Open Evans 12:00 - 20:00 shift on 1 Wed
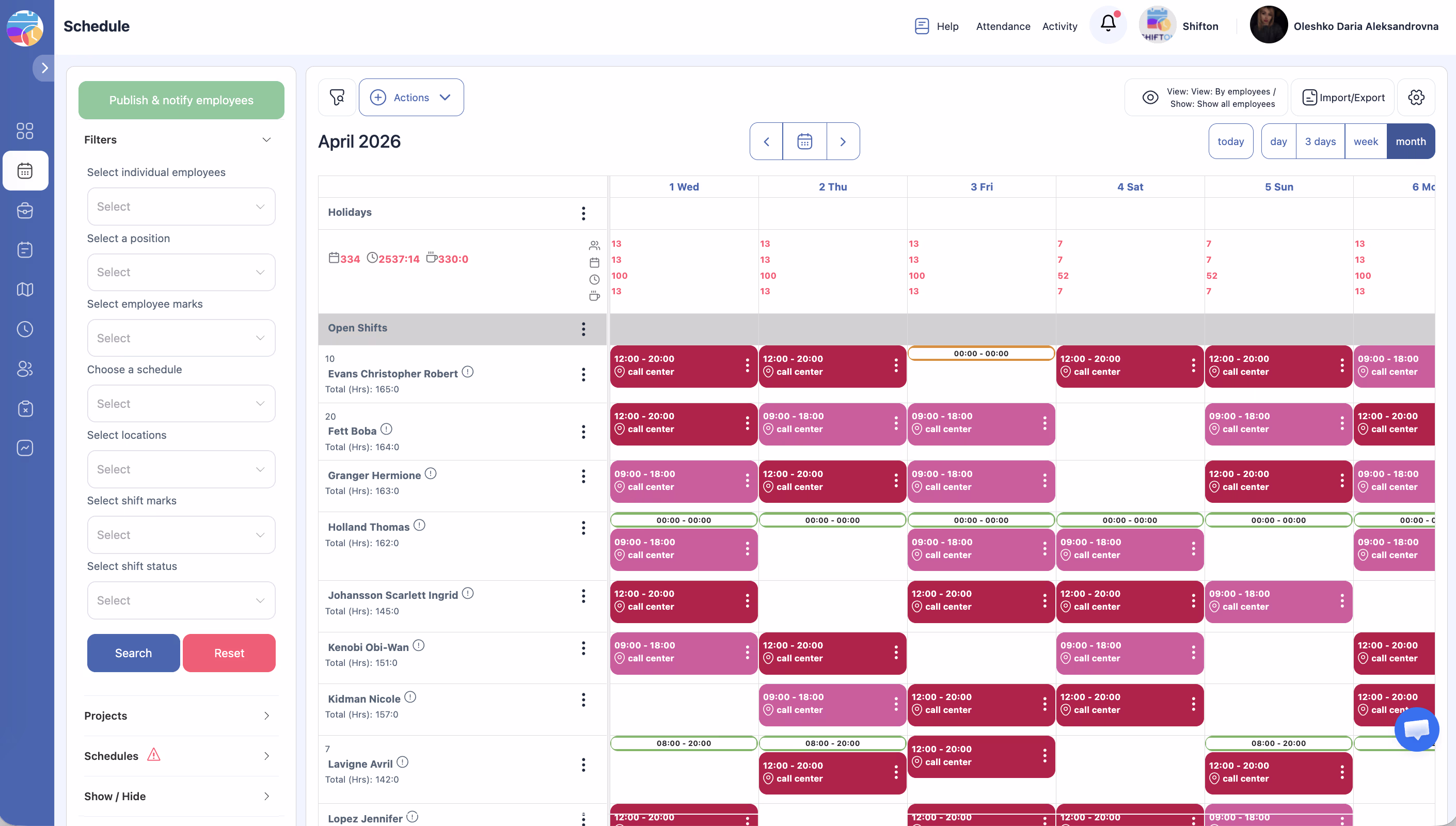Viewport: 1456px width, 826px height. pyautogui.click(x=675, y=366)
